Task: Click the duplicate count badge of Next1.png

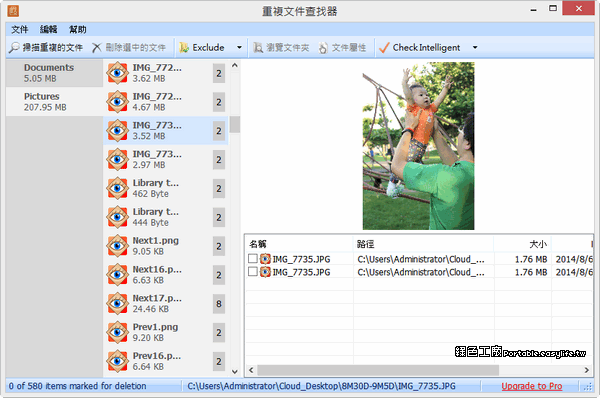Action: click(219, 246)
